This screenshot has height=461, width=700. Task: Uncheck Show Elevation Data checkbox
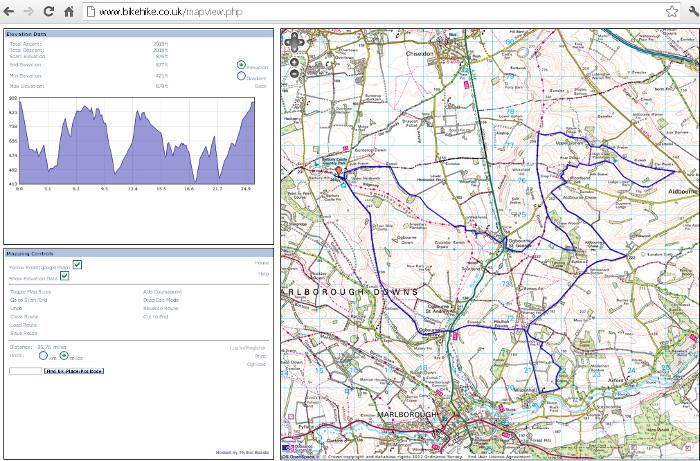tap(64, 276)
